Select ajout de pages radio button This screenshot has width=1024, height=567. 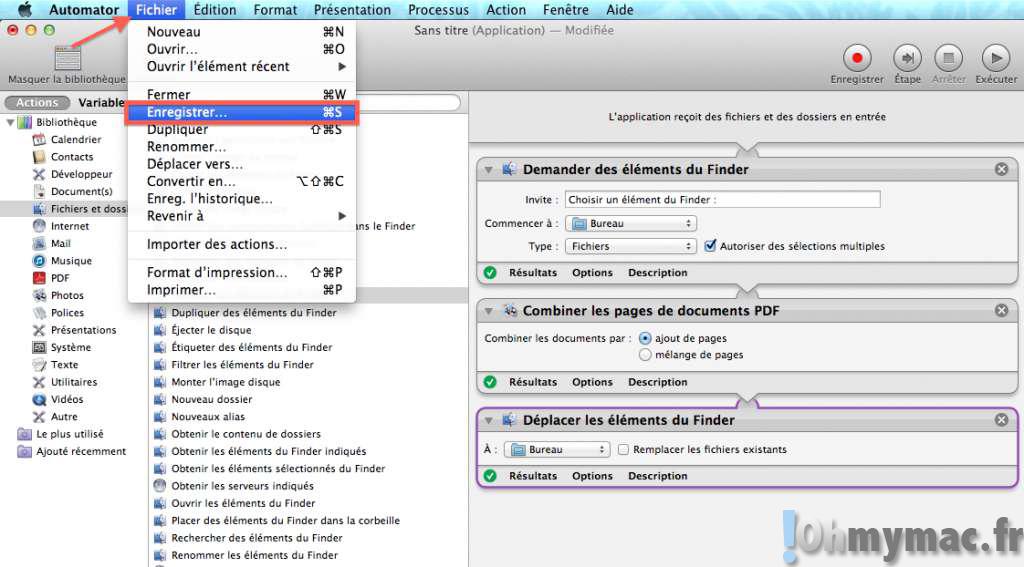point(645,338)
